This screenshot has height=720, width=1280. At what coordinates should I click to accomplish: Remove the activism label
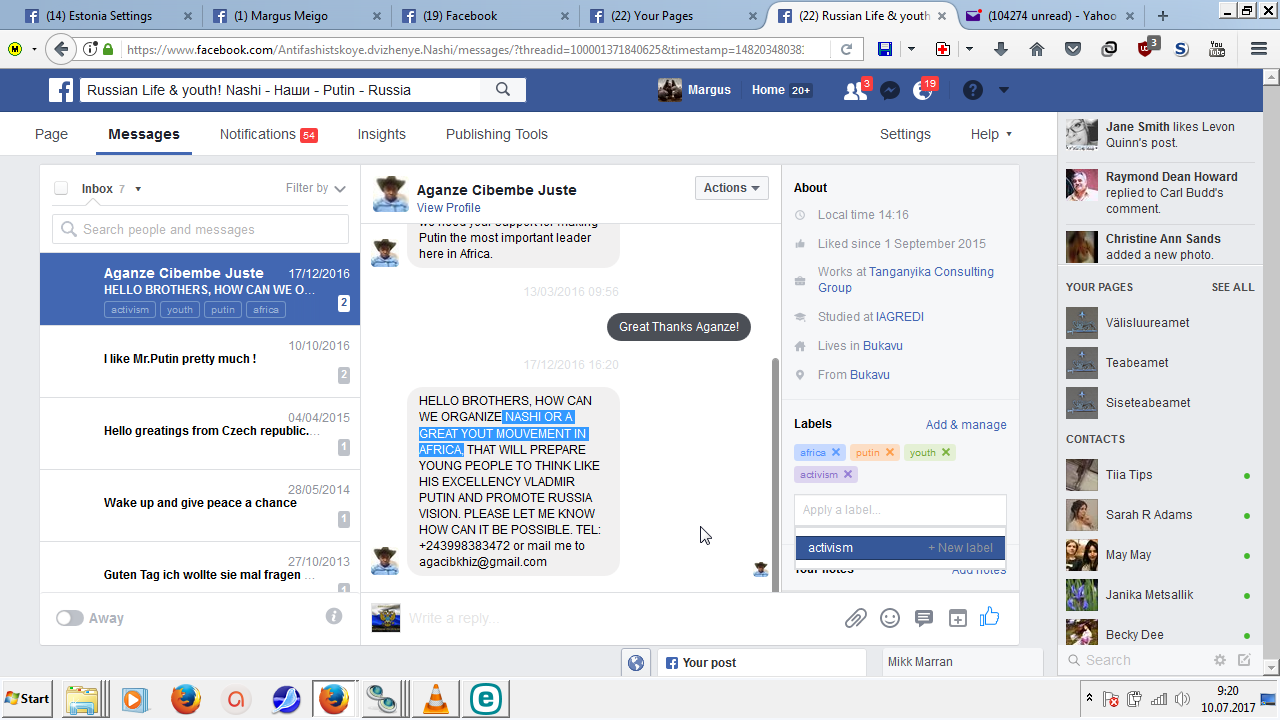coord(848,475)
